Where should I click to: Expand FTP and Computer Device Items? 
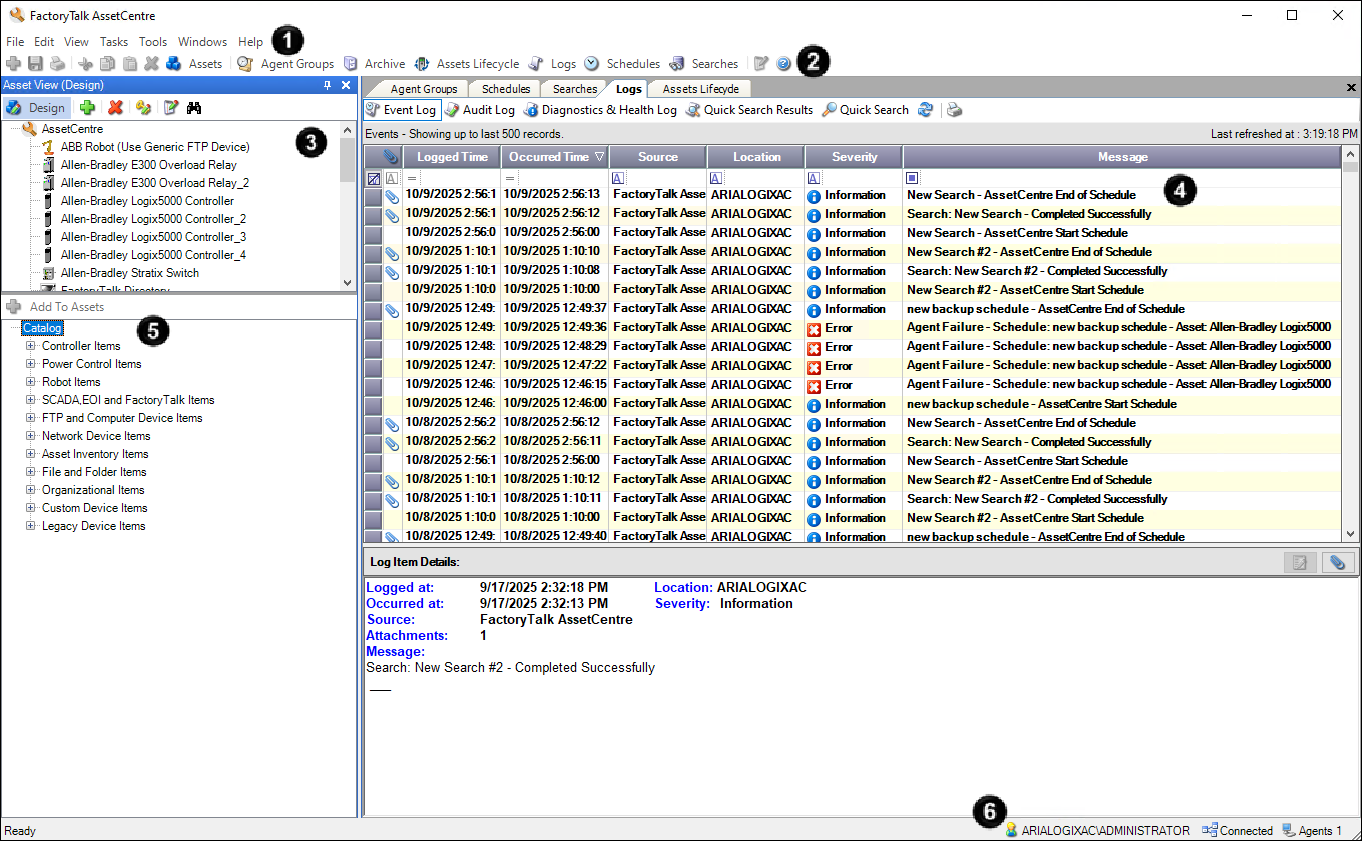pos(31,418)
